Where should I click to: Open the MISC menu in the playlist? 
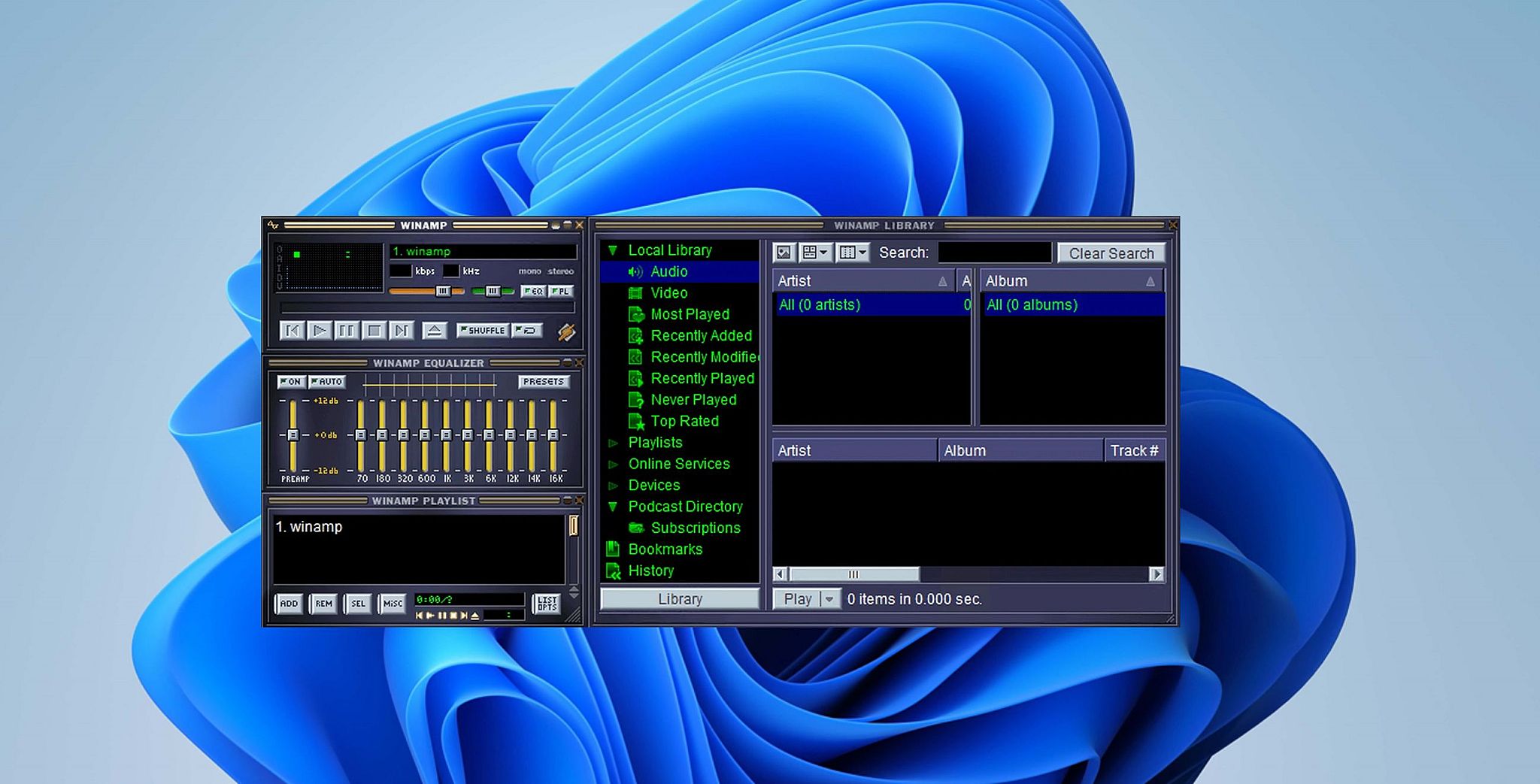tap(393, 604)
